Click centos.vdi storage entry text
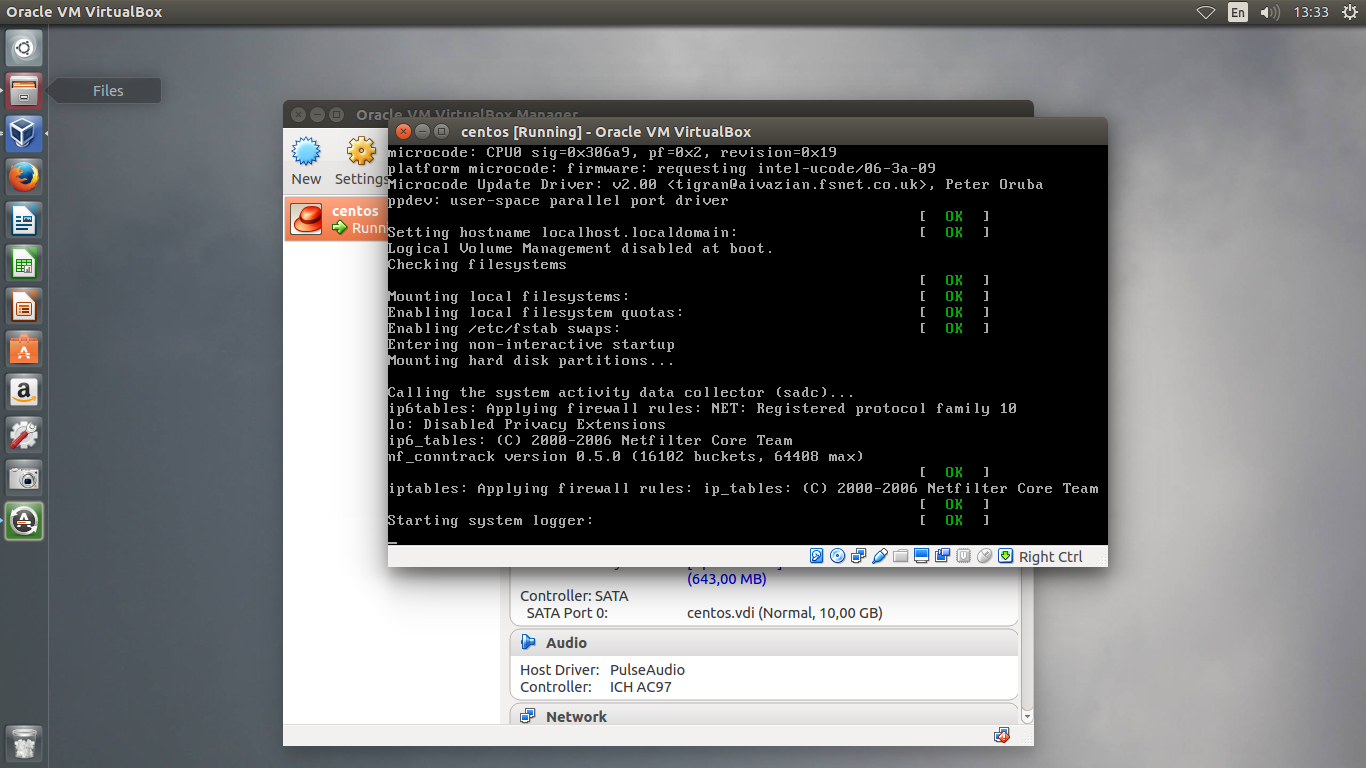Image resolution: width=1366 pixels, height=768 pixels. pos(785,613)
